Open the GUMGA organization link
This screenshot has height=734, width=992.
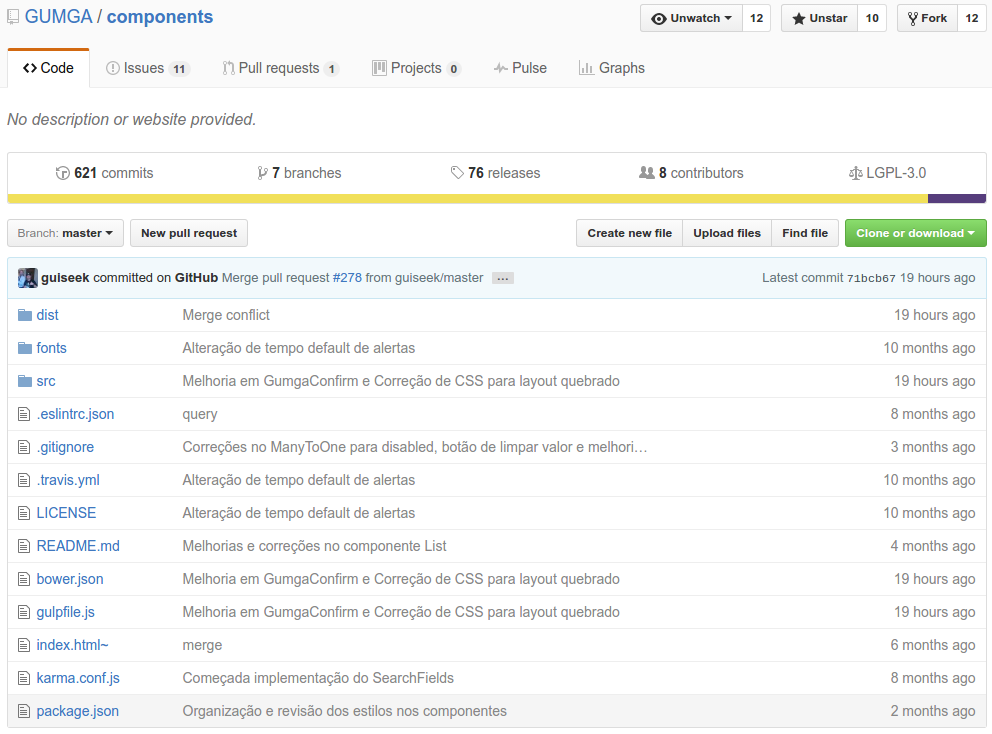(x=58, y=16)
